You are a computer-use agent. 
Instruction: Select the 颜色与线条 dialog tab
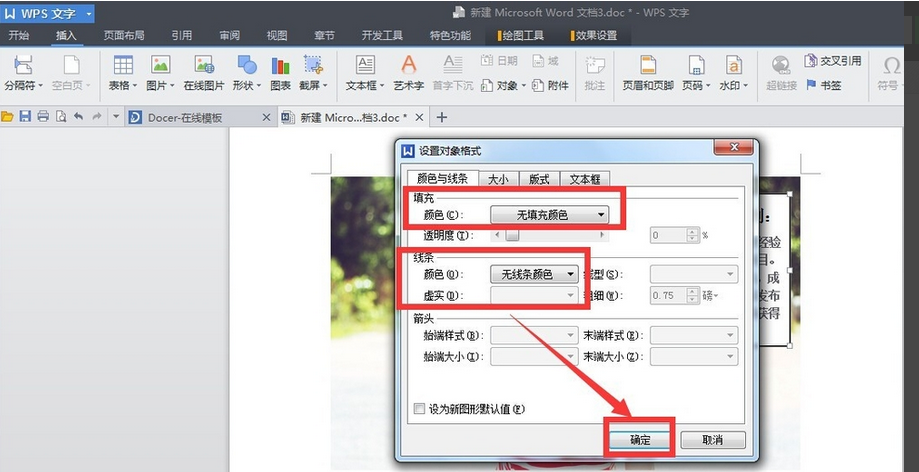click(x=442, y=178)
